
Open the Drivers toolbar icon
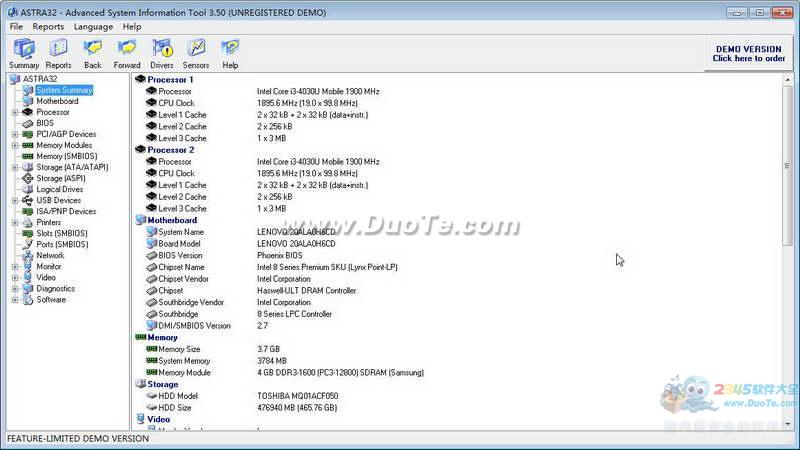click(162, 54)
